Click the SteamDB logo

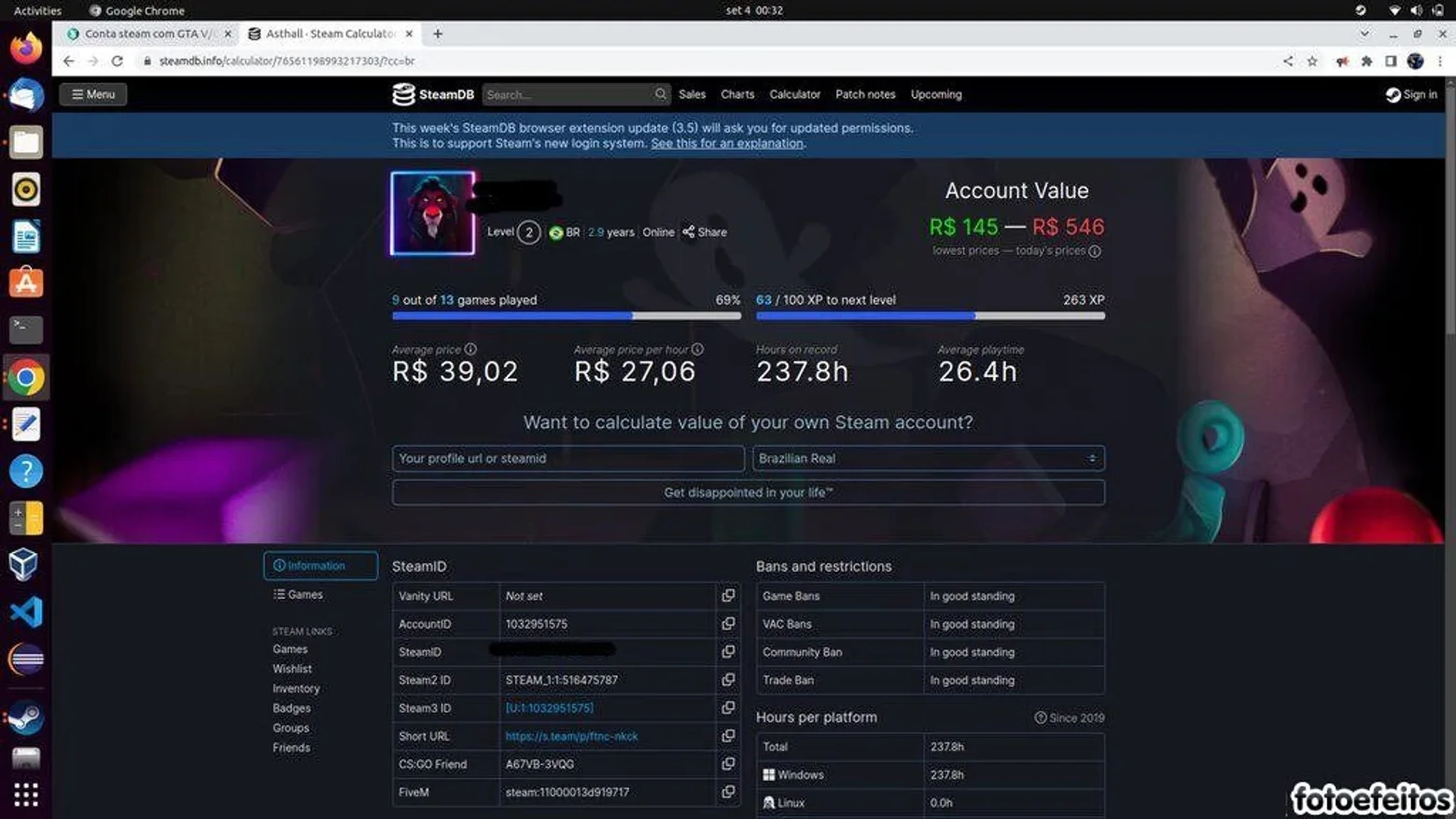(x=433, y=94)
